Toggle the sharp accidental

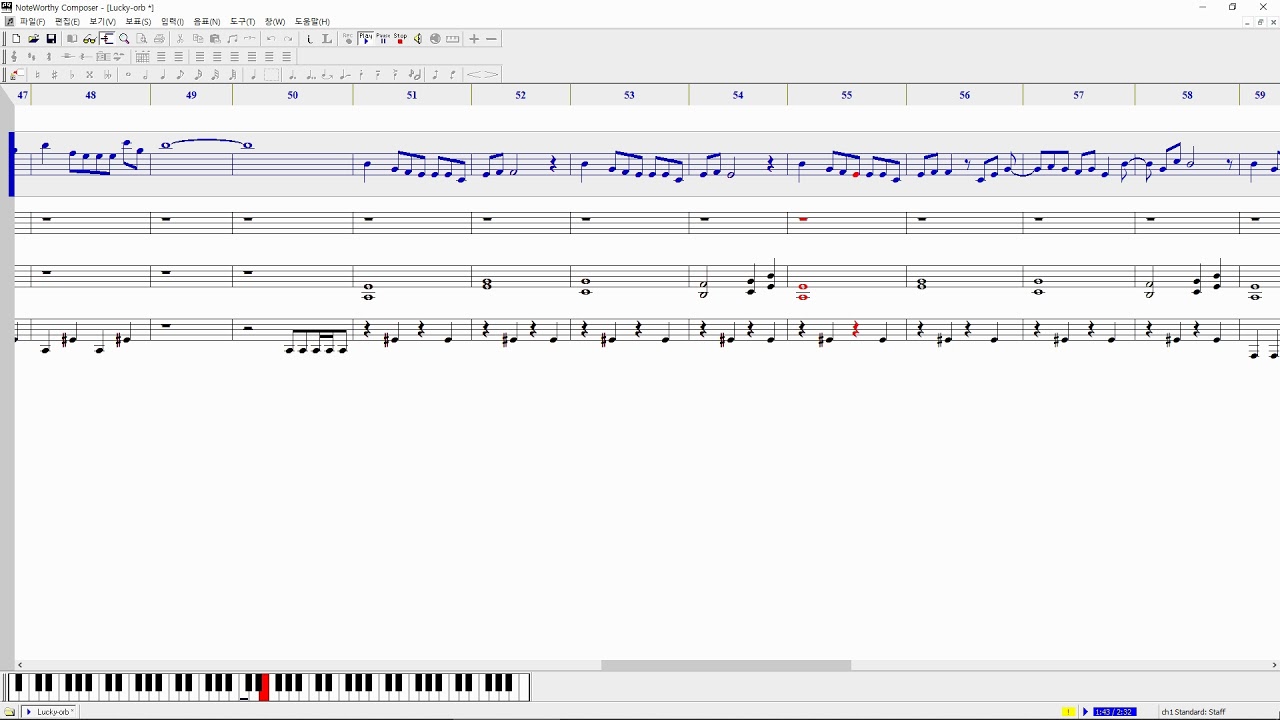[55, 74]
